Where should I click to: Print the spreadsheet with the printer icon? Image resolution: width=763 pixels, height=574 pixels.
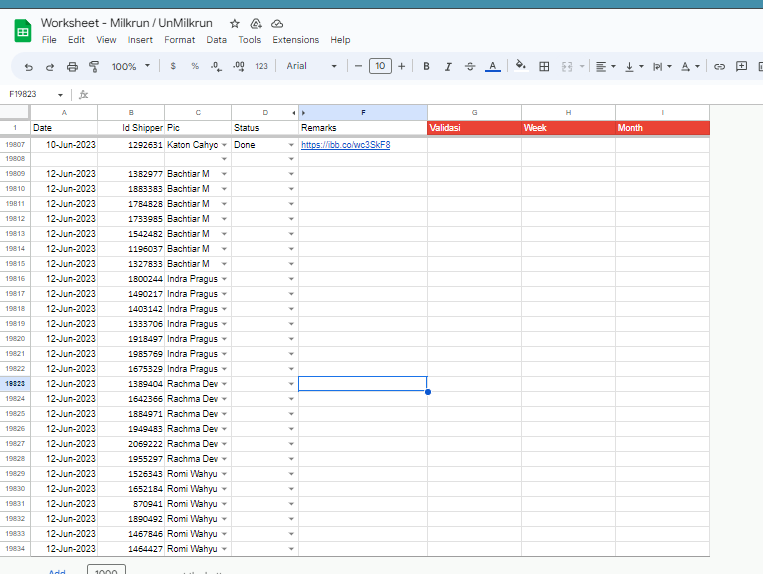pyautogui.click(x=72, y=67)
